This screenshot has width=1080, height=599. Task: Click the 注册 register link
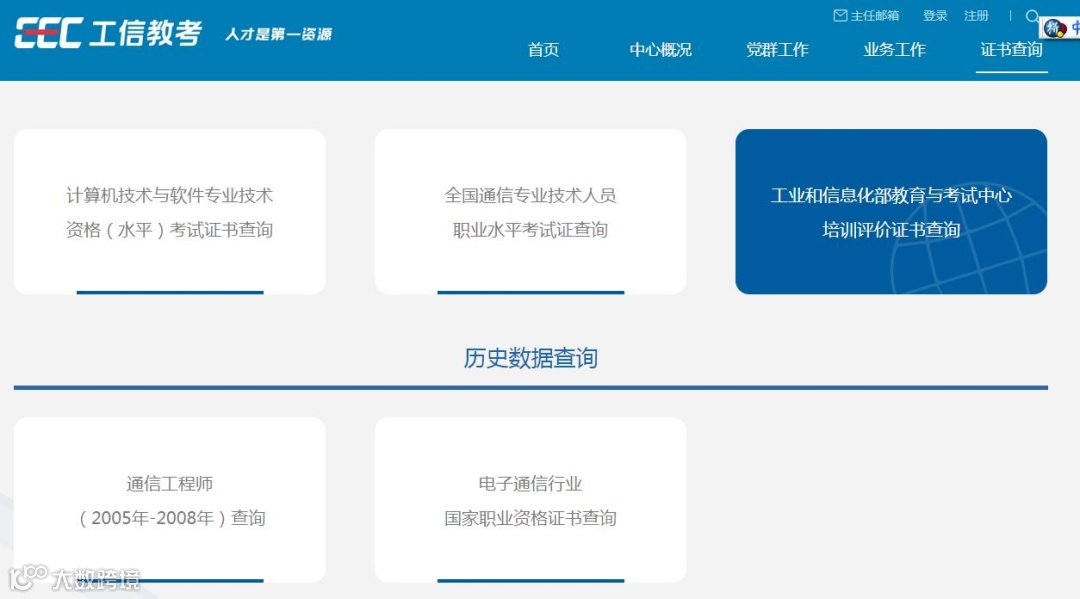[x=976, y=16]
